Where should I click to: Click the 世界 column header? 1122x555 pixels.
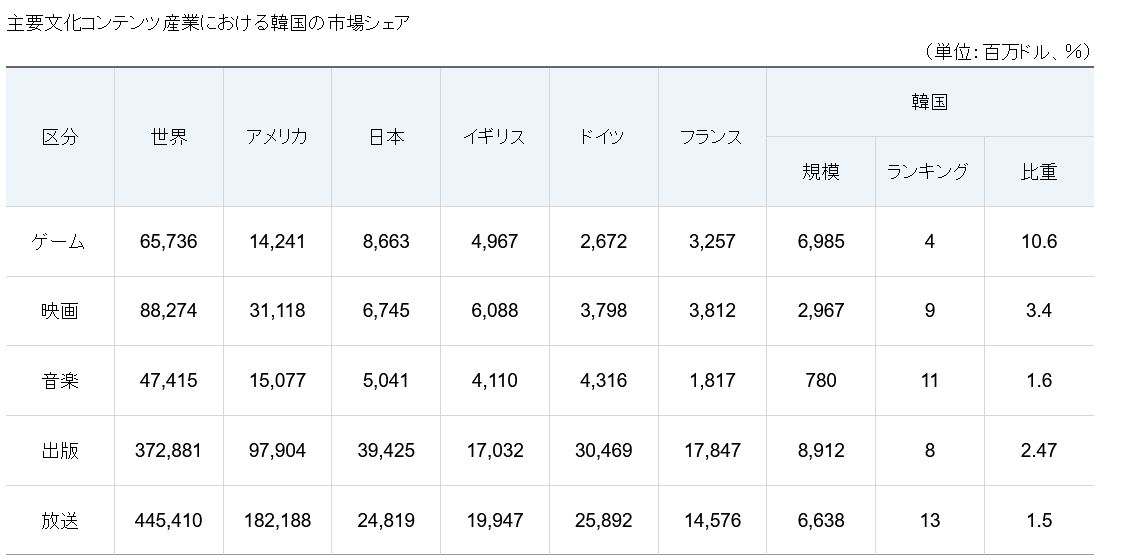pyautogui.click(x=168, y=137)
